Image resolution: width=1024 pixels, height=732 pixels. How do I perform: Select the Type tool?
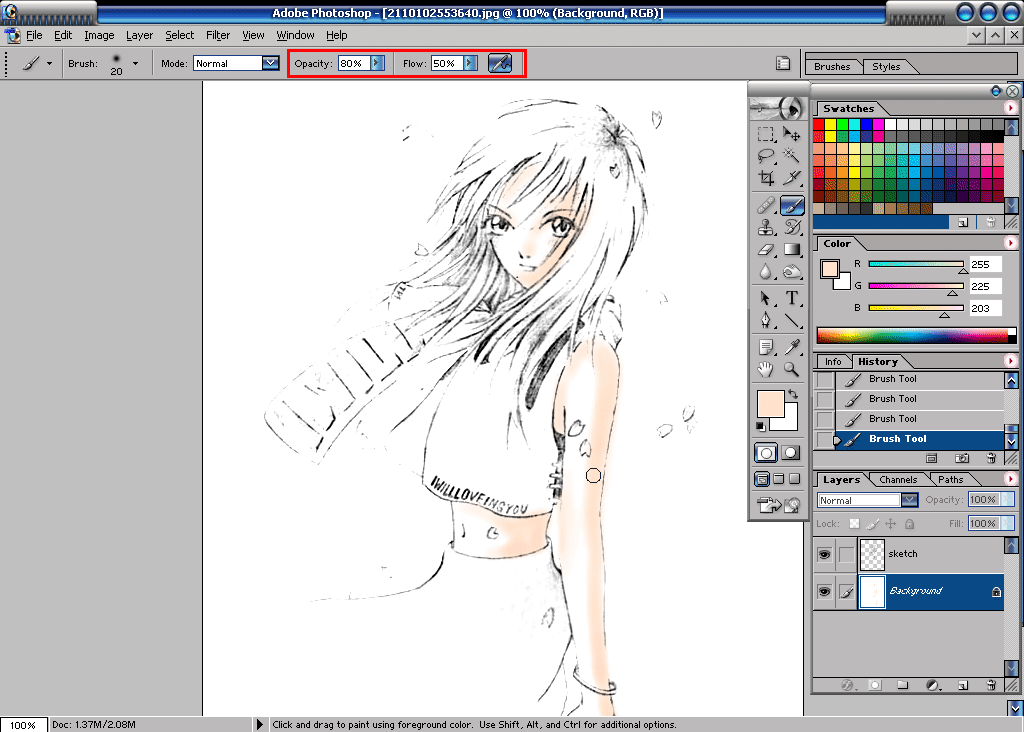click(792, 298)
